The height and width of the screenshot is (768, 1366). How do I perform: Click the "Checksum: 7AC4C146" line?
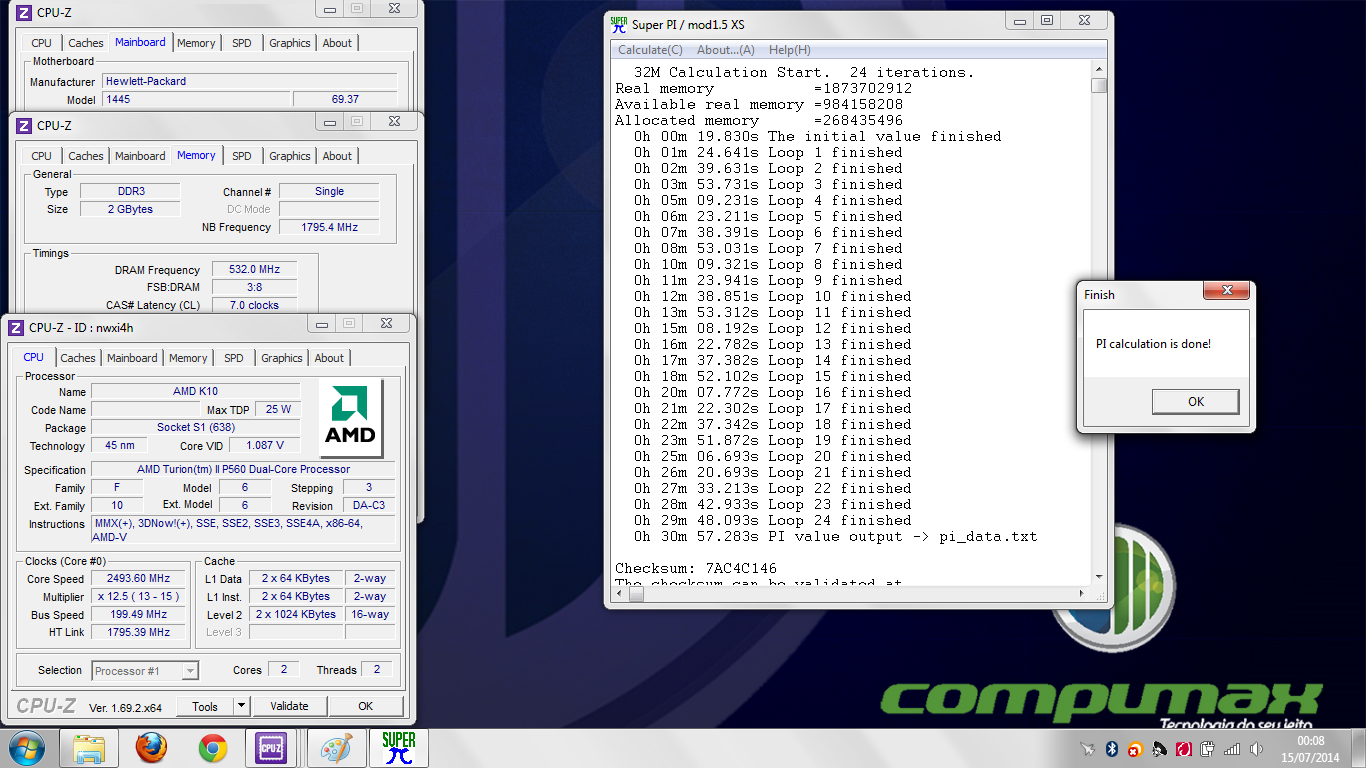point(696,569)
